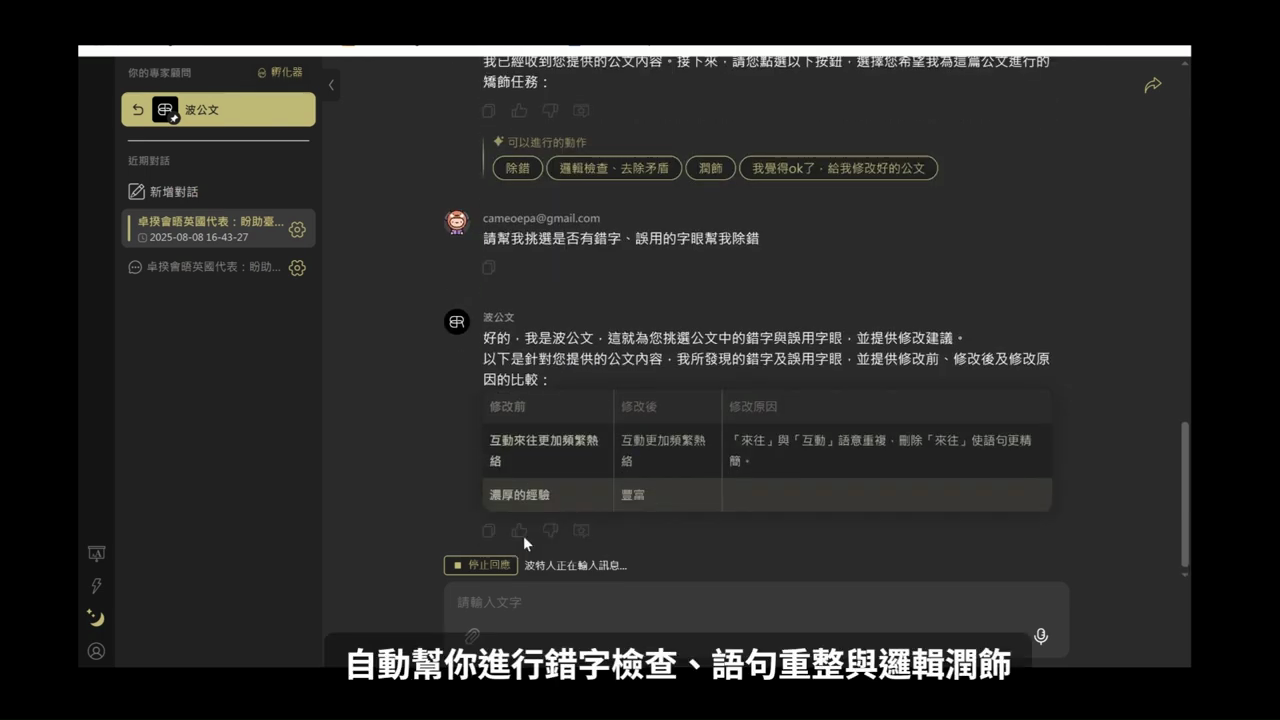Click the 濃厚的經驗 table cell
The image size is (1280, 720).
(547, 495)
